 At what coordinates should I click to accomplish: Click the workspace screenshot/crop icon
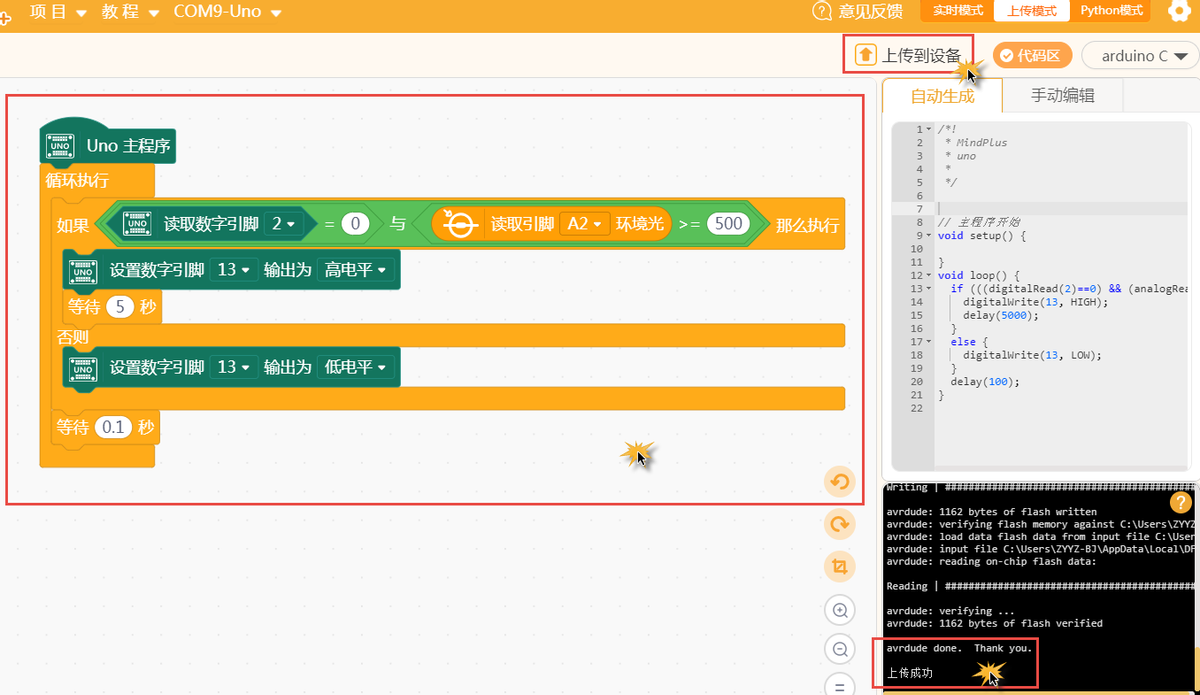839,567
